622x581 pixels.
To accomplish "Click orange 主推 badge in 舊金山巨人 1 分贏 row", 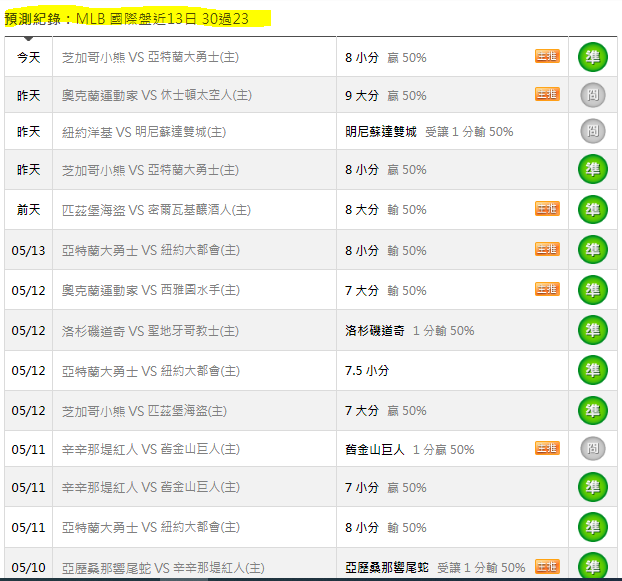I will pos(547,448).
